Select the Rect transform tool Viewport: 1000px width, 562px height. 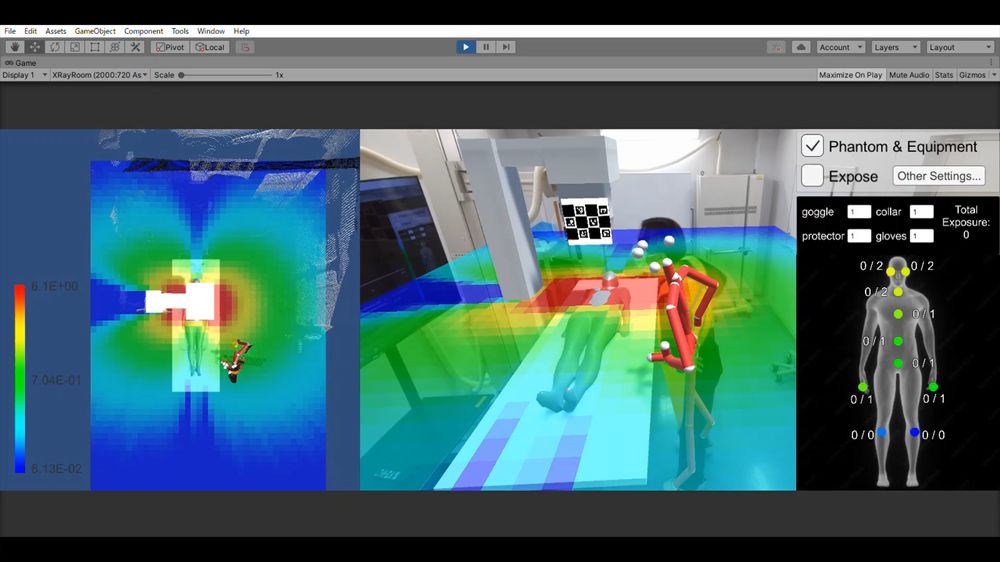point(95,47)
